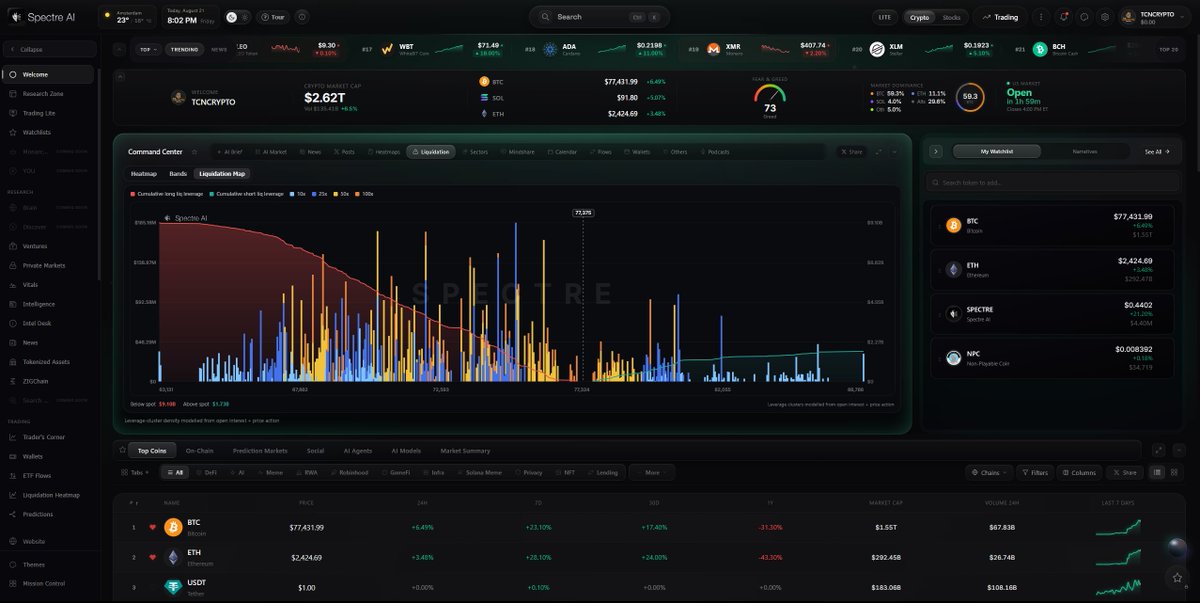
Task: Open the AI Brief tab
Action: coord(229,152)
